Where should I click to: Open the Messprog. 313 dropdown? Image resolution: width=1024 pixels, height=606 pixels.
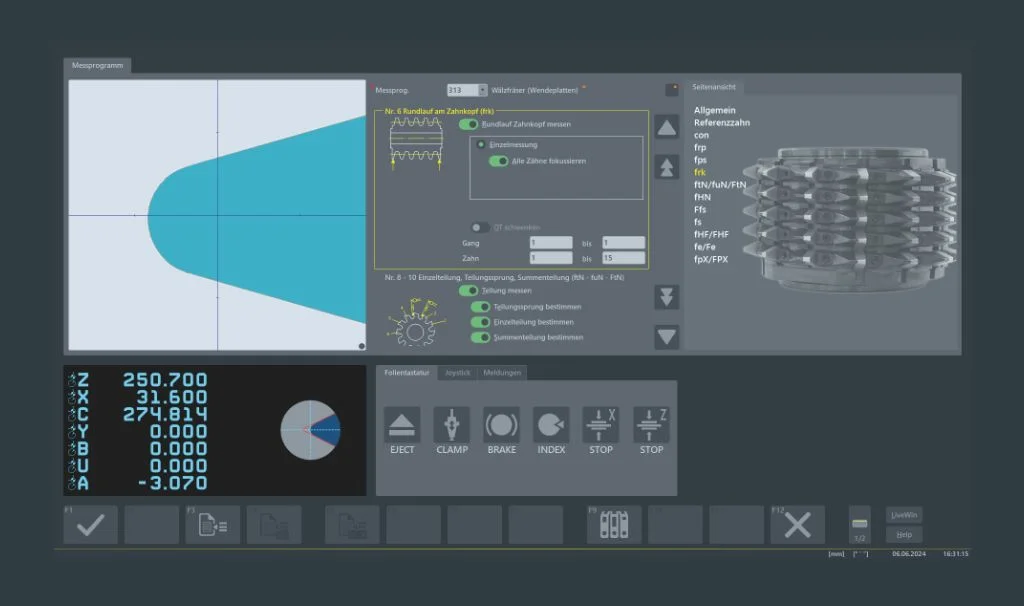[482, 90]
